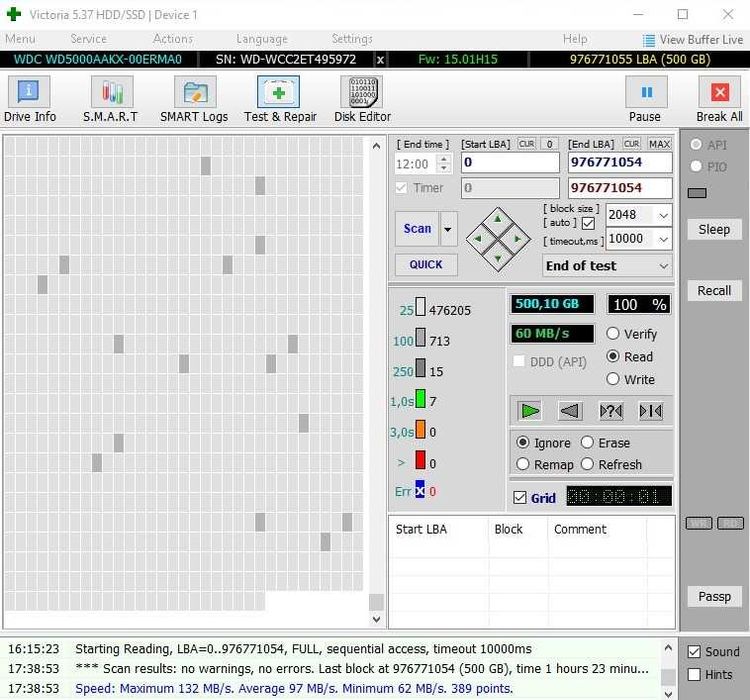The image size is (750, 700).
Task: Click the x next to serial number
Action: pyautogui.click(x=380, y=60)
